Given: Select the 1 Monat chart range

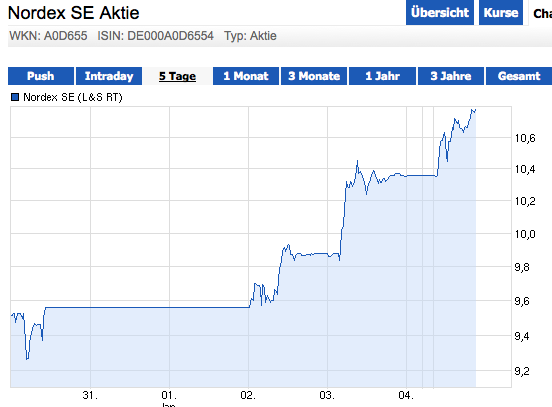Looking at the screenshot, I should (x=246, y=76).
